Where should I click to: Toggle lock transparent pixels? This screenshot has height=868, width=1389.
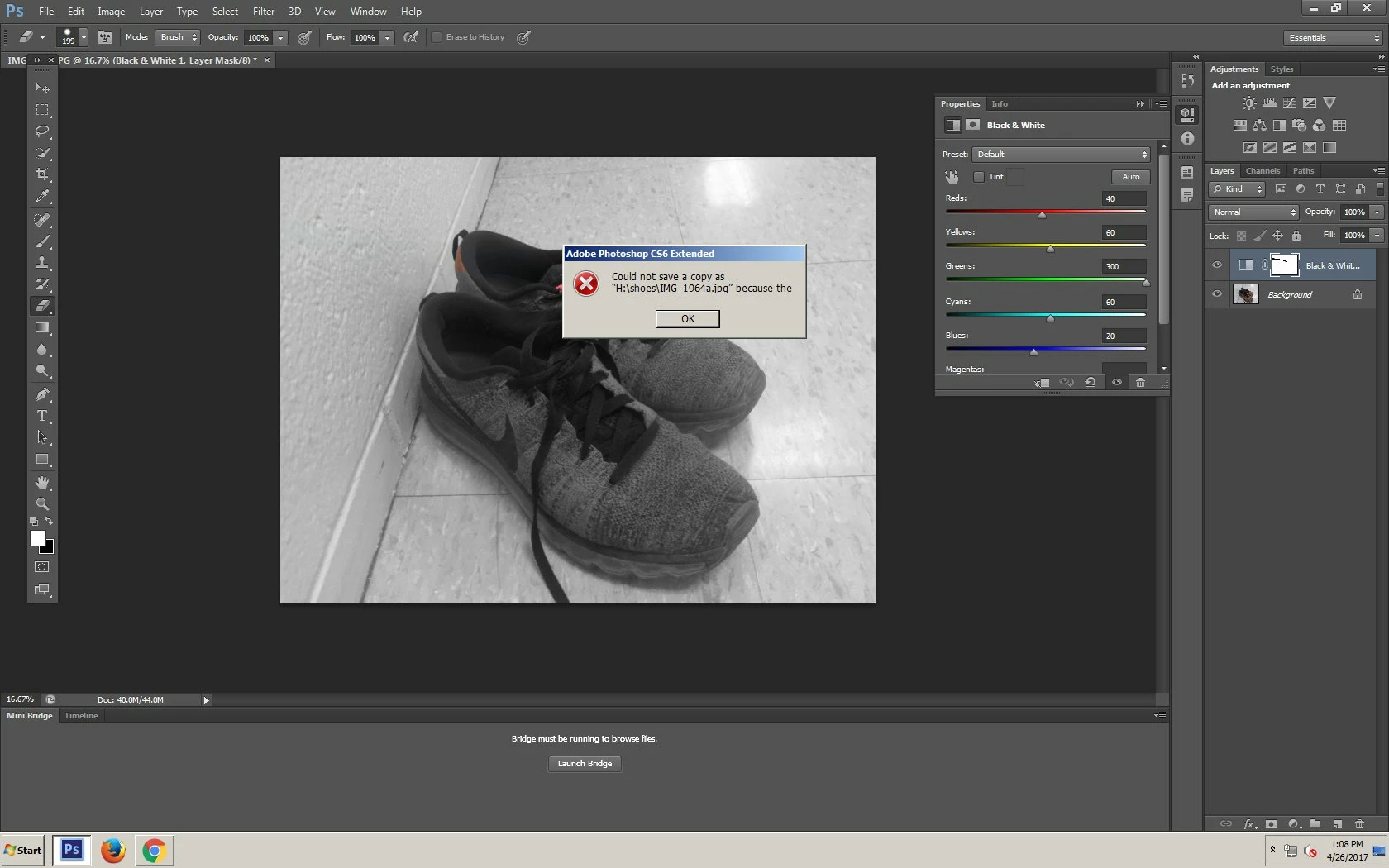[x=1241, y=236]
